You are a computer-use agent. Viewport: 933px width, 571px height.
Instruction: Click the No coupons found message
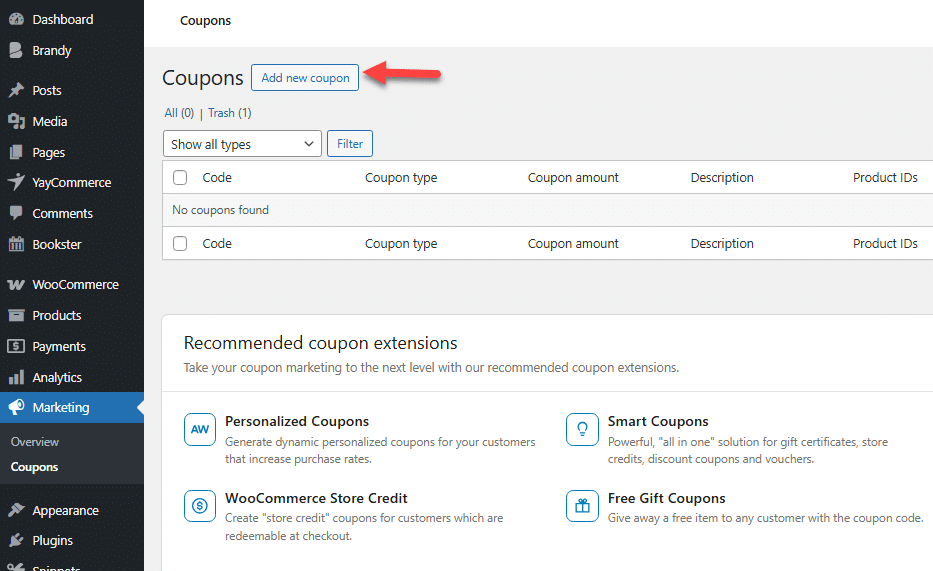pyautogui.click(x=220, y=210)
